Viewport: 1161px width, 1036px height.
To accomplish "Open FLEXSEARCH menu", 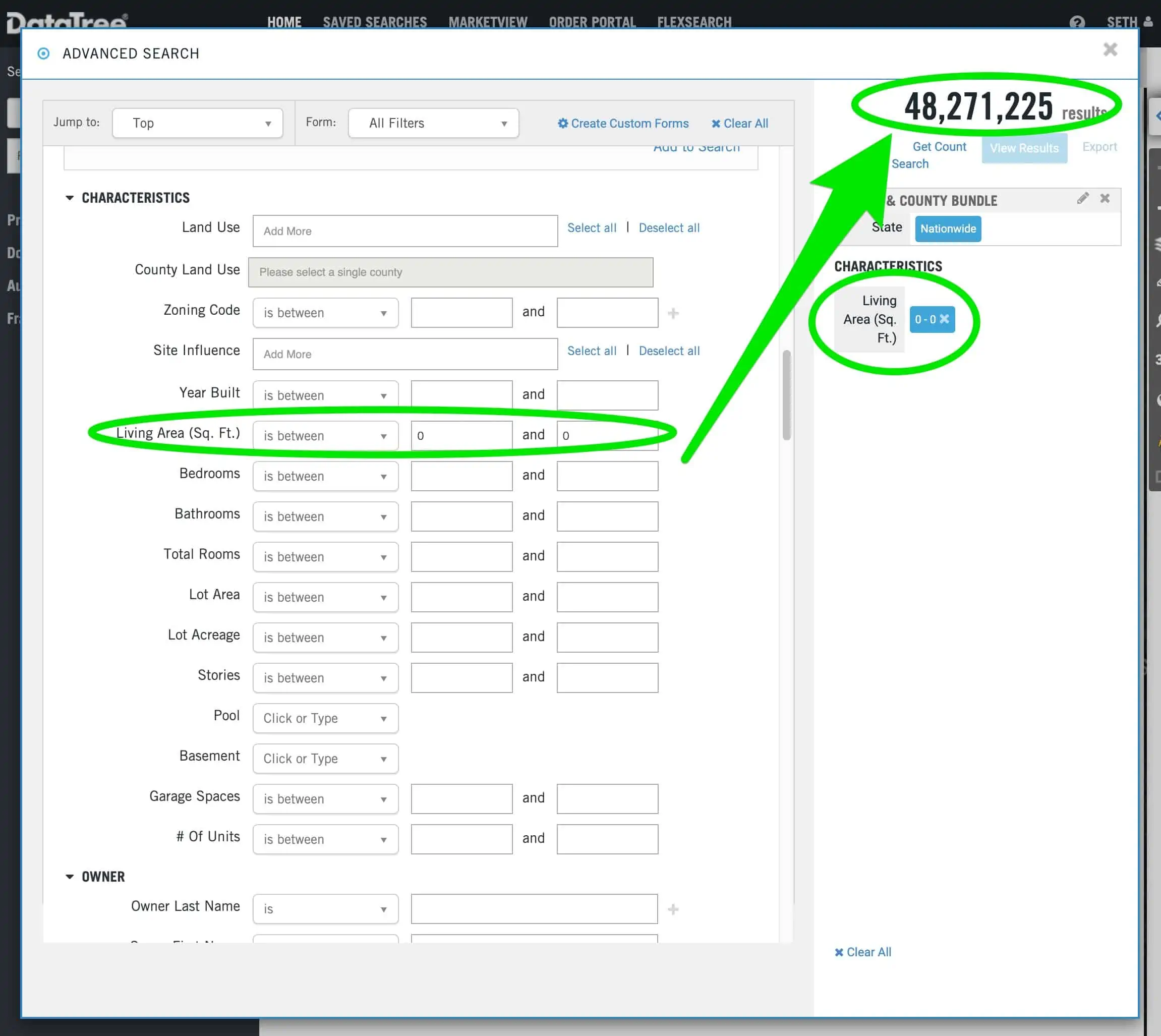I will 694,22.
